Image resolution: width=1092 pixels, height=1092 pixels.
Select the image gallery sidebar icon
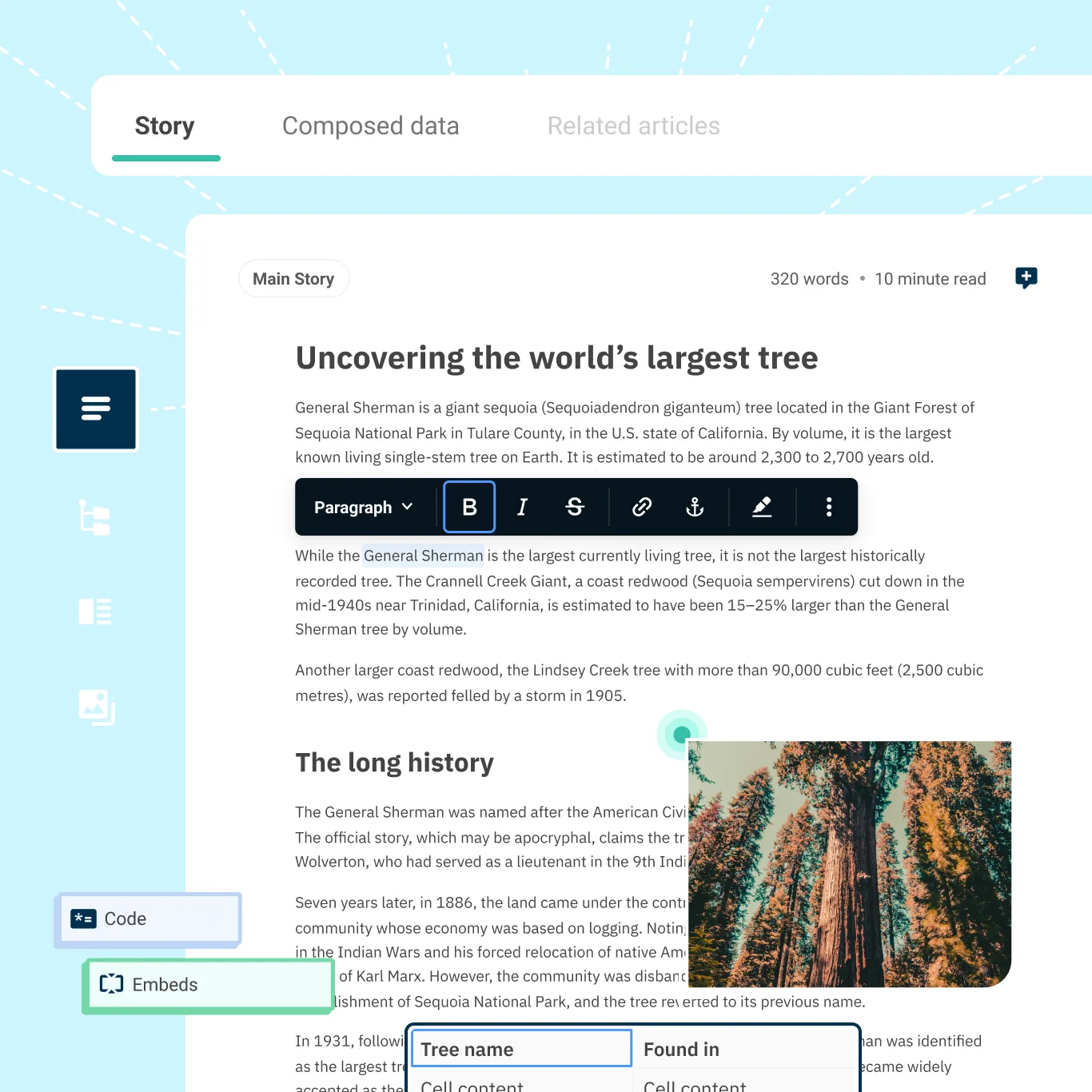click(x=95, y=707)
